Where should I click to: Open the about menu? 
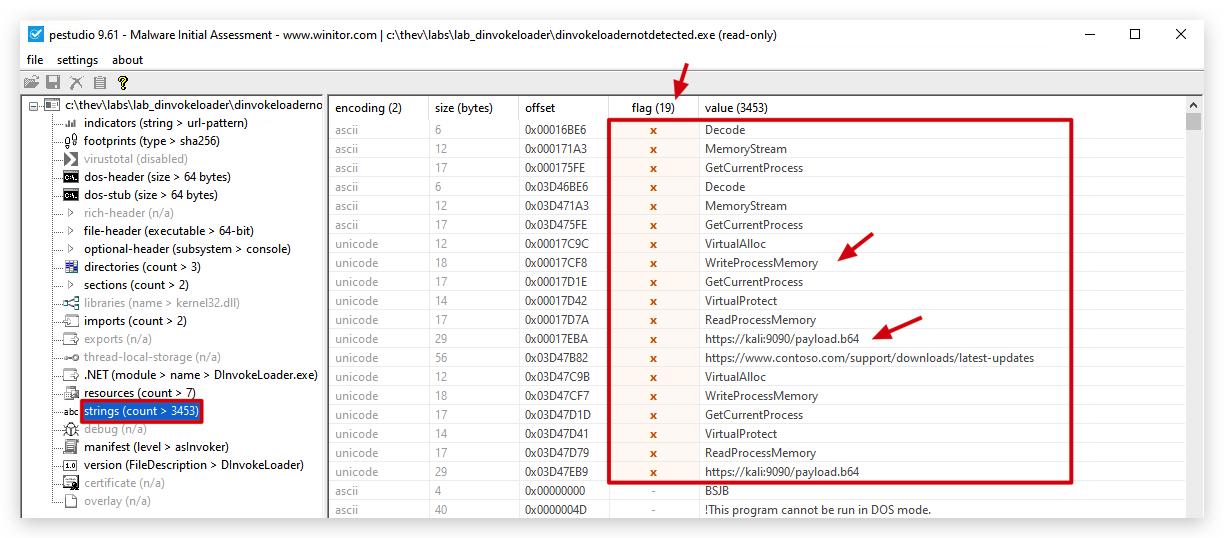127,60
